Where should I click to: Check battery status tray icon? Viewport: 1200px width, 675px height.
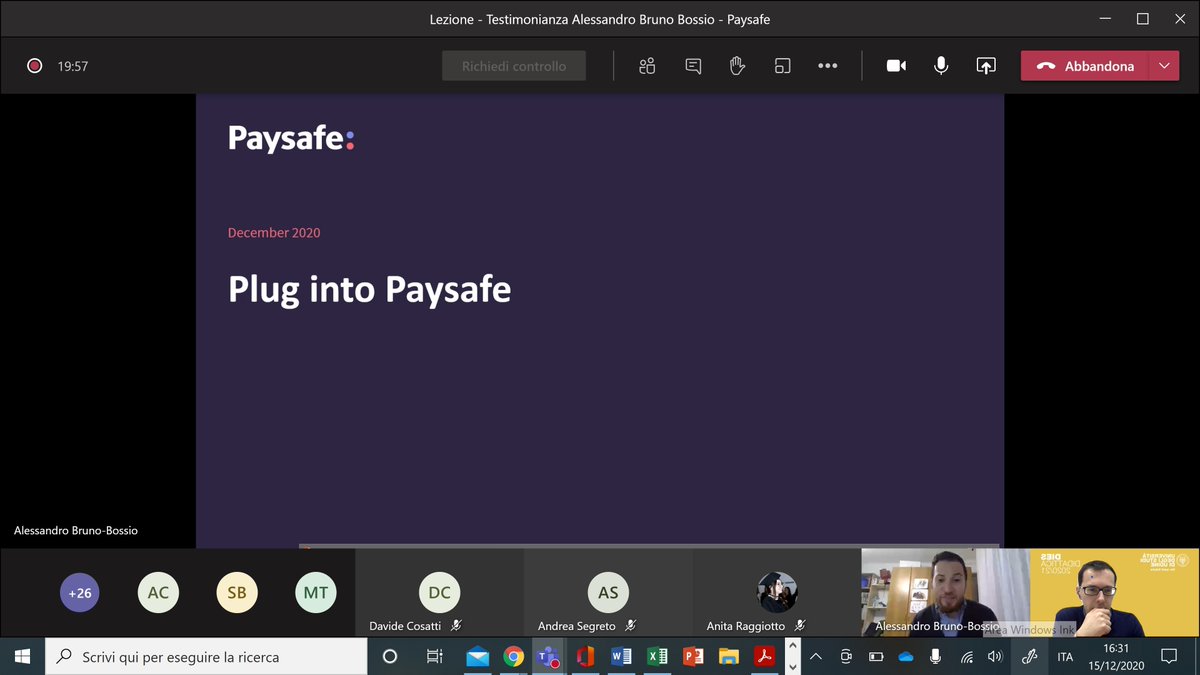click(x=876, y=657)
